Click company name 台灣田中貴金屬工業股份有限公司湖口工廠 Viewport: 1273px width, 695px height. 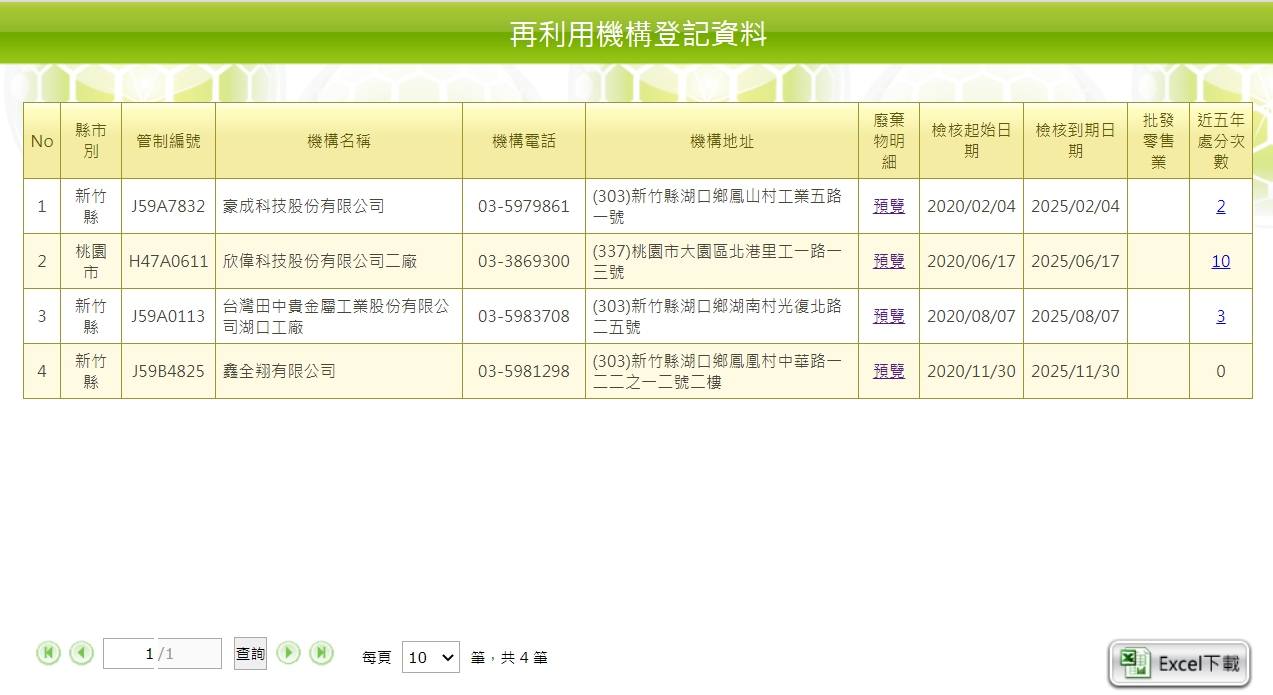tap(337, 316)
